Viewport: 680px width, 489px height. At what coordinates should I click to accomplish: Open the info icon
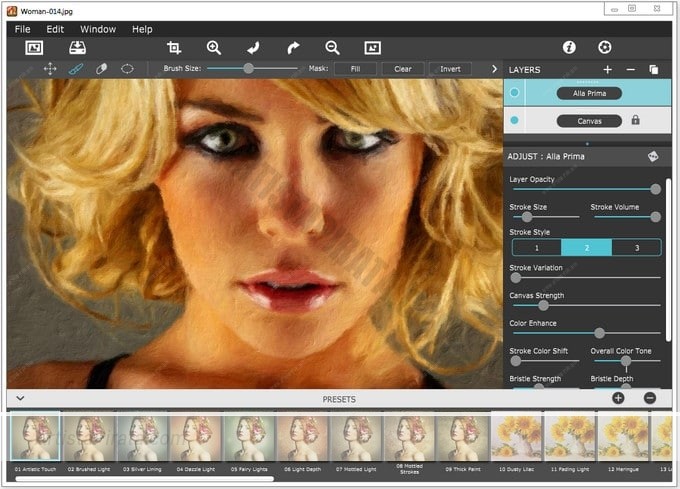[569, 47]
